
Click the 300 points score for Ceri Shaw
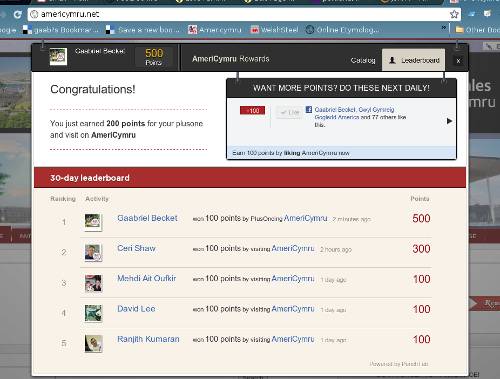point(421,249)
